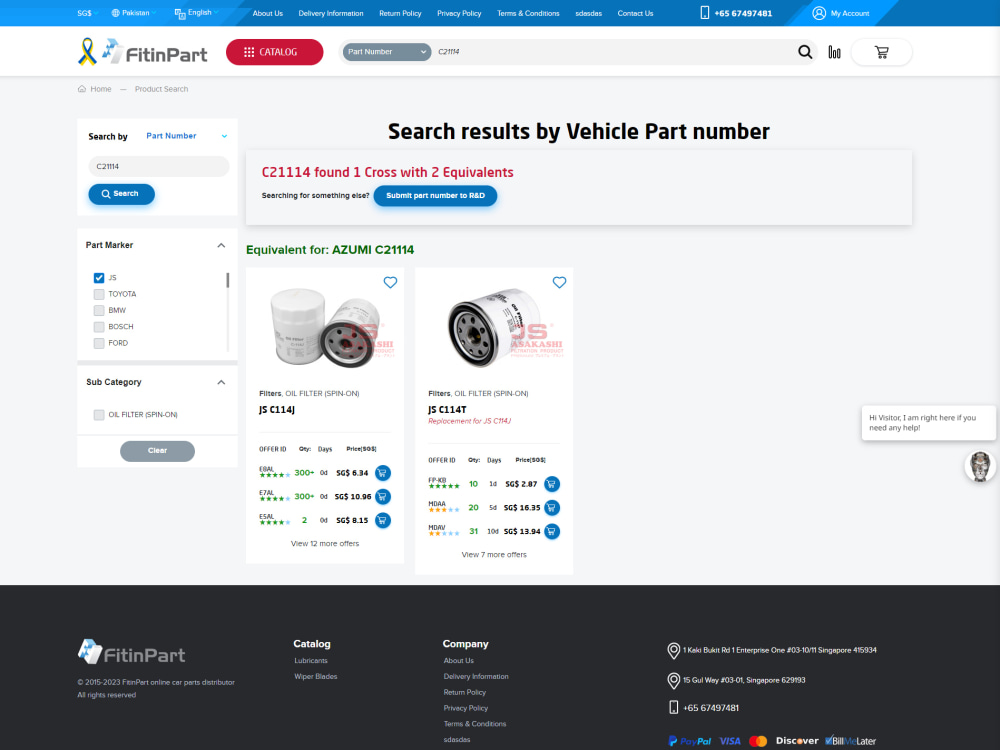The height and width of the screenshot is (750, 1000).
Task: Add SG$ 16.35 offer to cart
Action: (x=552, y=507)
